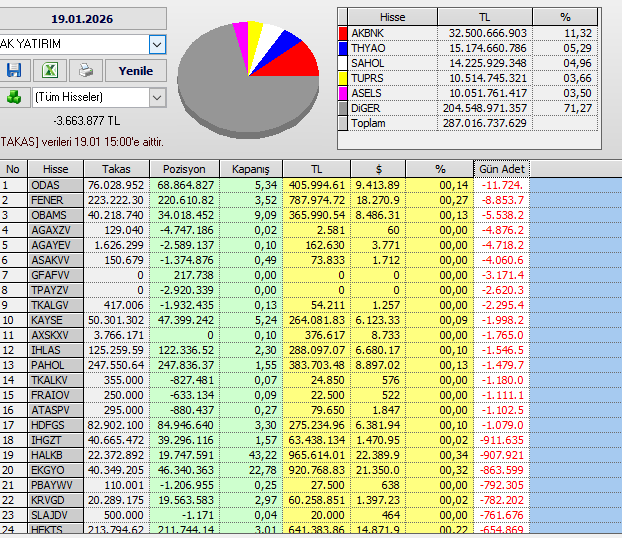This screenshot has width=622, height=538.
Task: Click the Toplam value 287.016.737.629
Action: (485, 123)
